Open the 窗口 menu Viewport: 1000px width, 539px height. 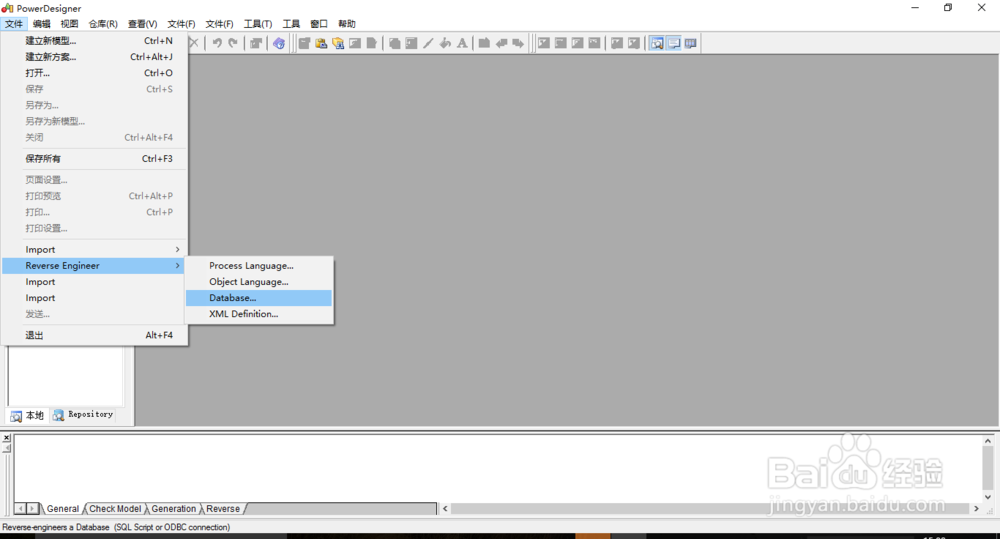(x=319, y=24)
